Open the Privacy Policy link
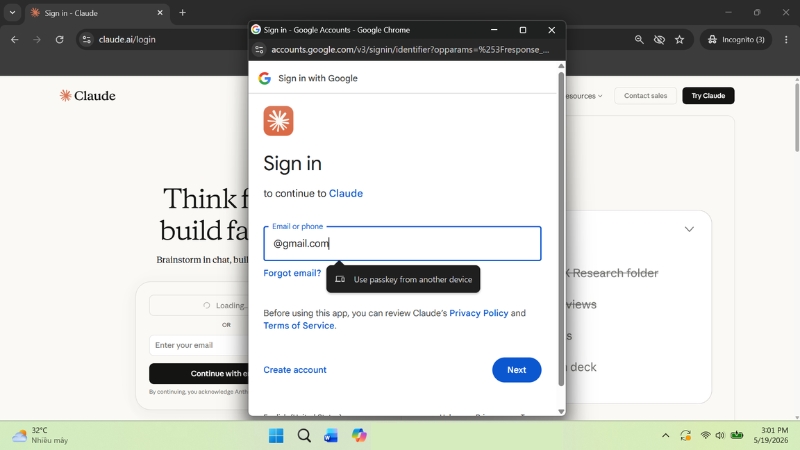Screen dimensions: 800x450 coord(479,313)
